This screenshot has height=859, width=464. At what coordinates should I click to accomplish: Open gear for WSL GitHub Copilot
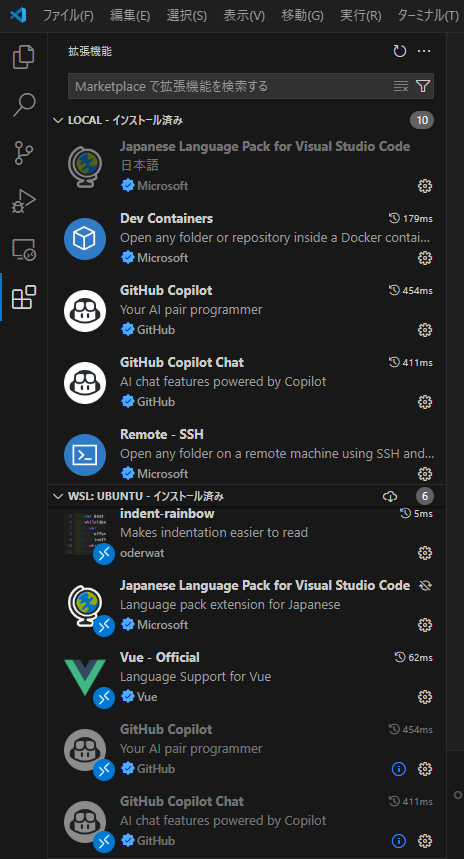(x=425, y=769)
